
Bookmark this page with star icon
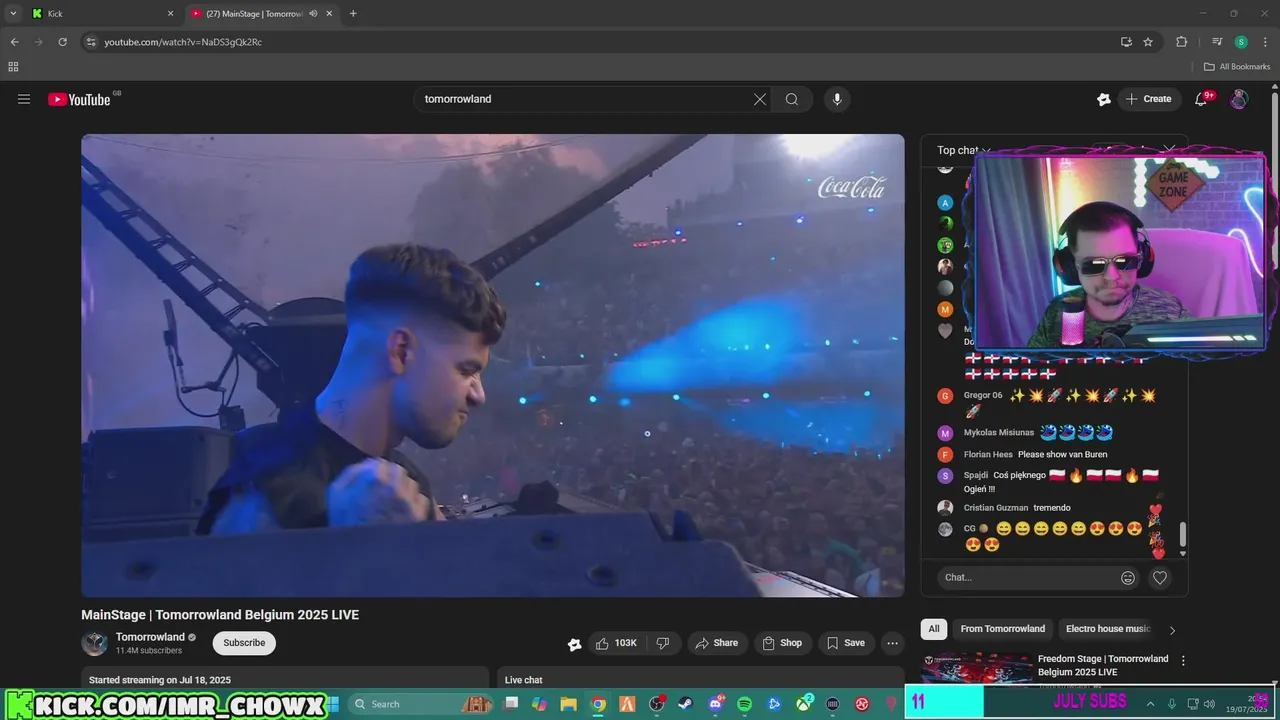click(x=1148, y=42)
